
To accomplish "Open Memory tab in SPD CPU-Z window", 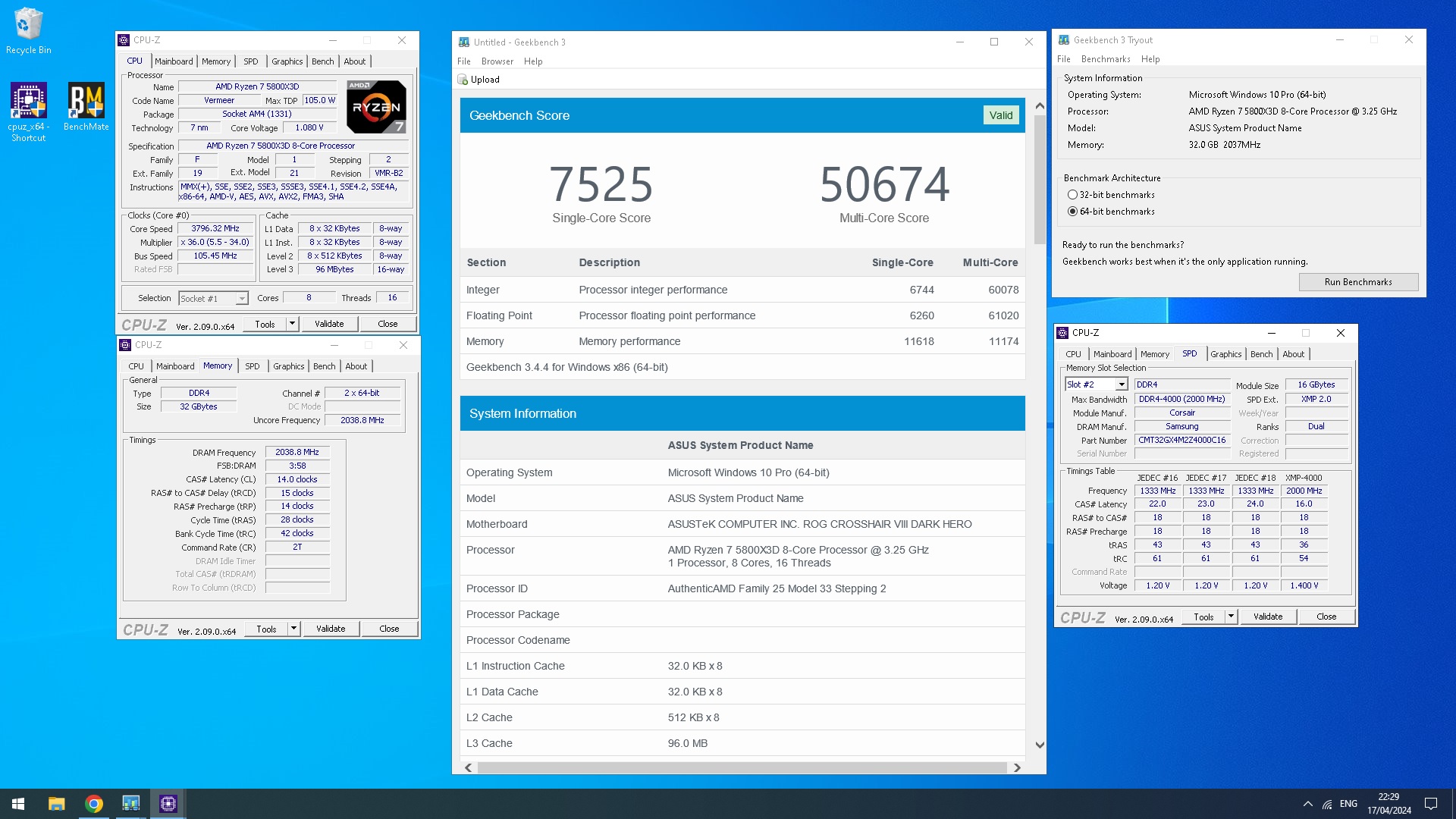I will [1155, 354].
